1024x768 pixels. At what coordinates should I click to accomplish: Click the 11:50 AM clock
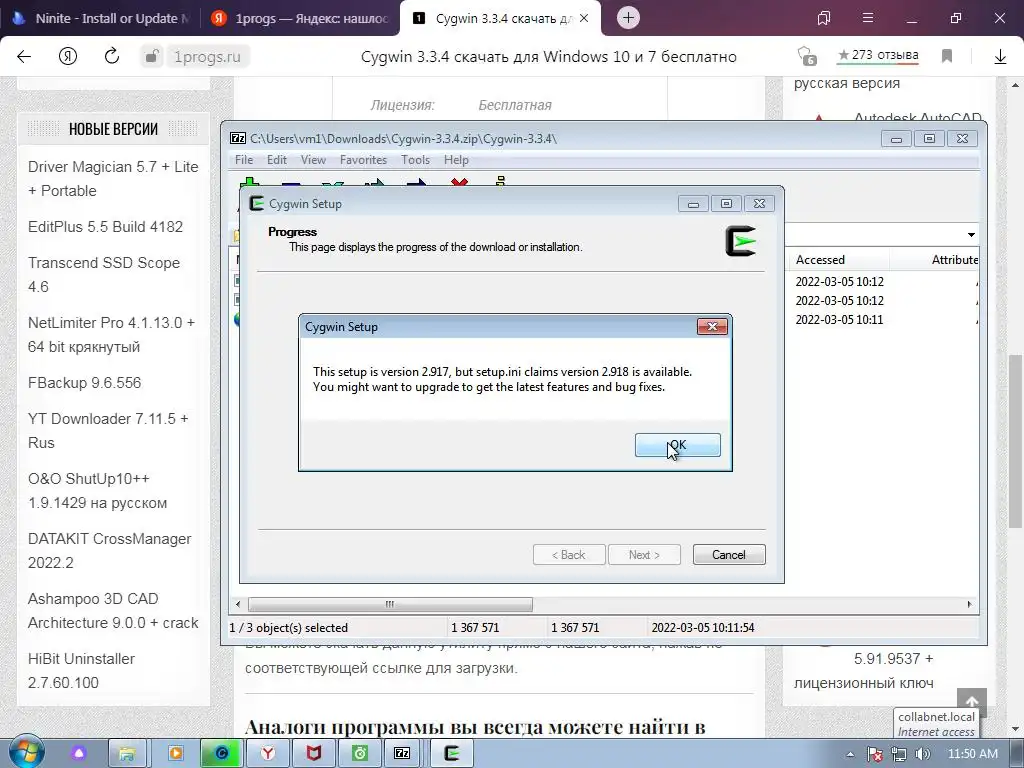click(x=972, y=754)
